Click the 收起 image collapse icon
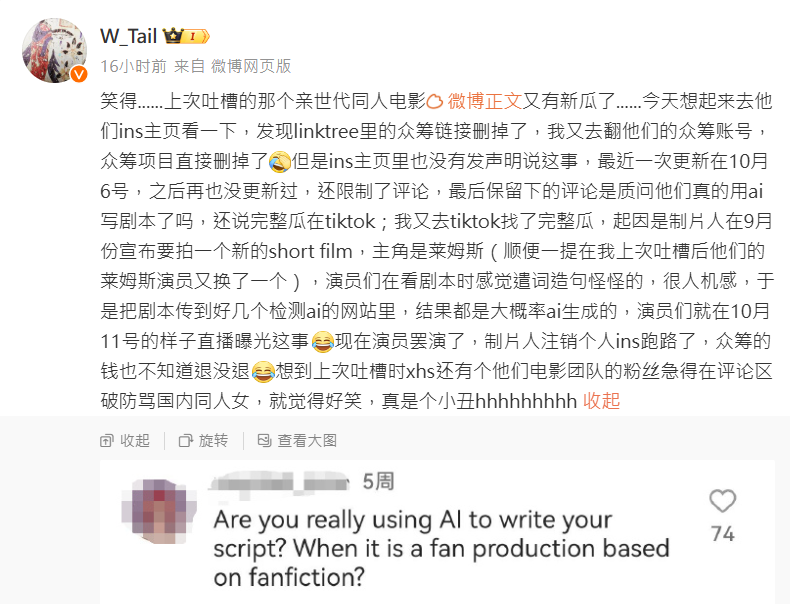The width and height of the screenshot is (790, 604). coord(106,441)
